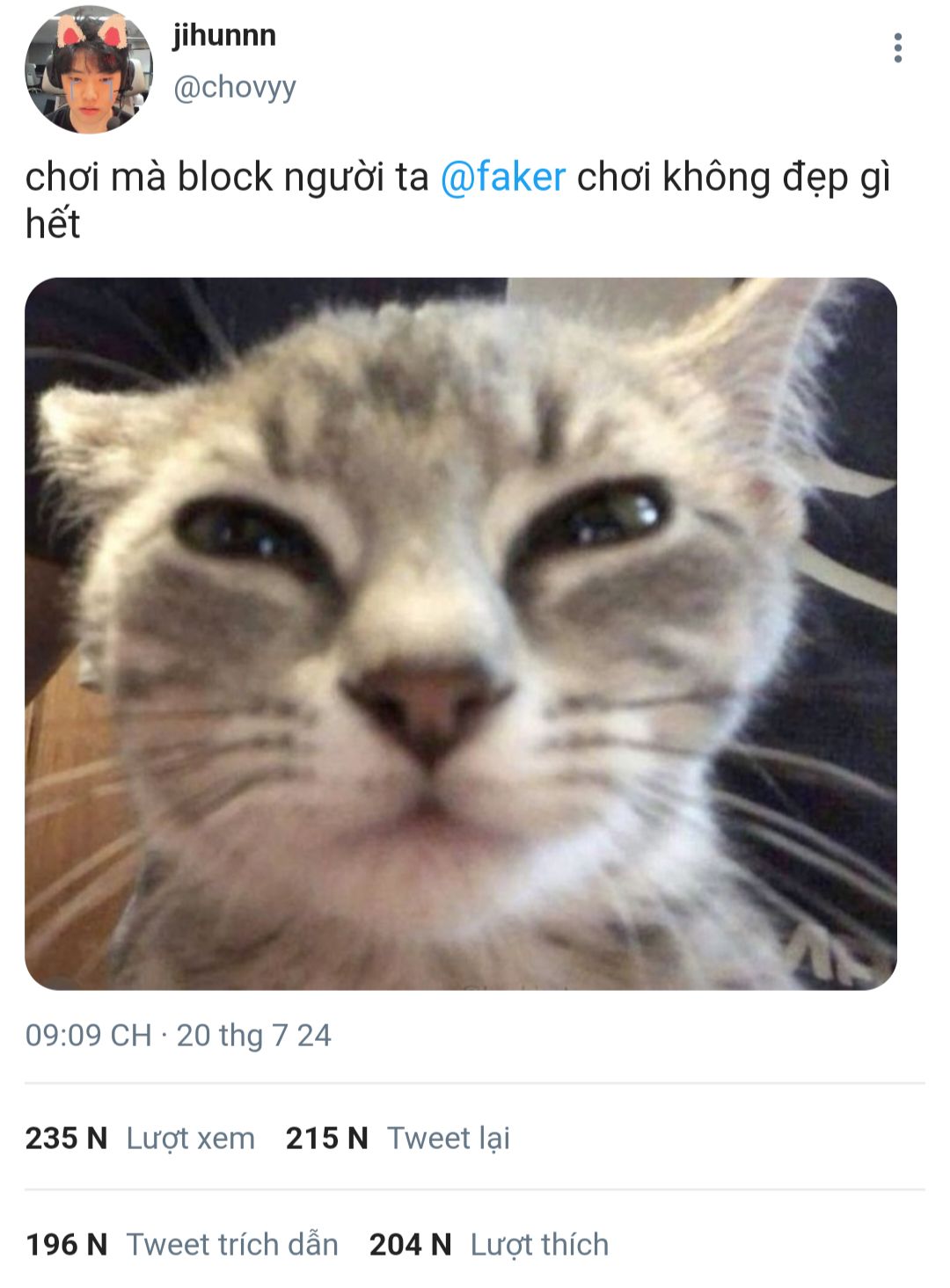Open the @chovyy handle profile
Viewport: 950px width, 1288px height.
click(235, 87)
